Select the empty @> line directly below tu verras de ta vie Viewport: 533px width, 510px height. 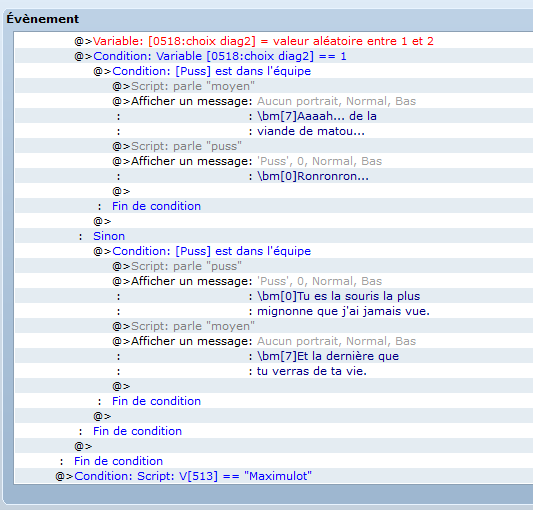274,386
